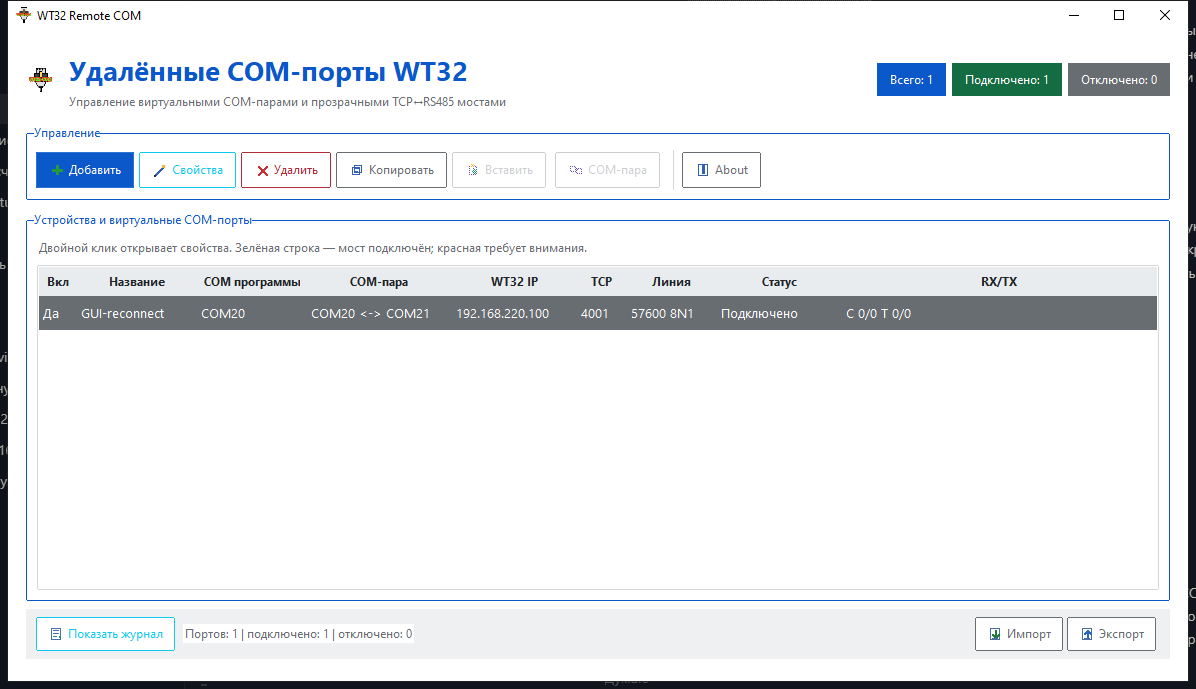This screenshot has height=689, width=1196.
Task: Click the paste icon on Вставить
Action: pyautogui.click(x=473, y=170)
